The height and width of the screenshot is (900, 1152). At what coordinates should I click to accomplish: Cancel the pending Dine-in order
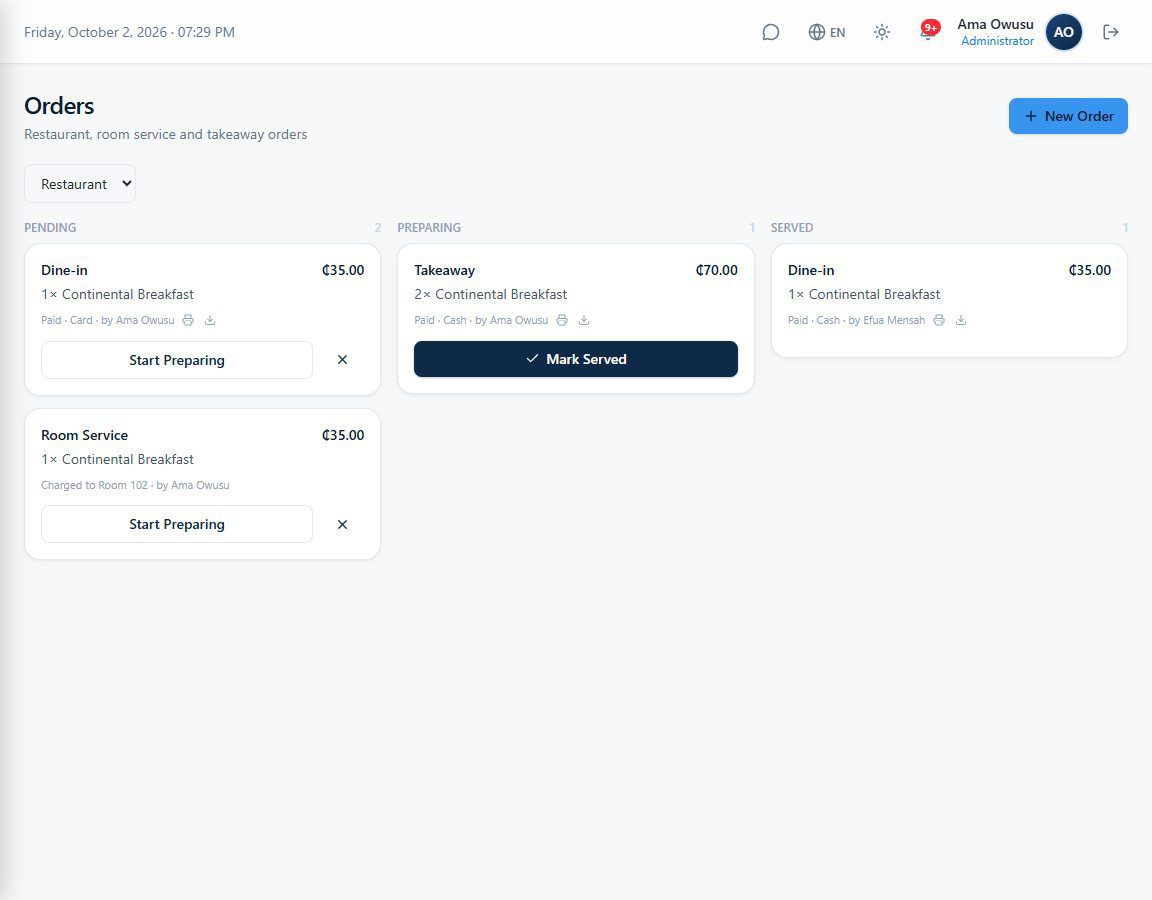click(x=342, y=360)
